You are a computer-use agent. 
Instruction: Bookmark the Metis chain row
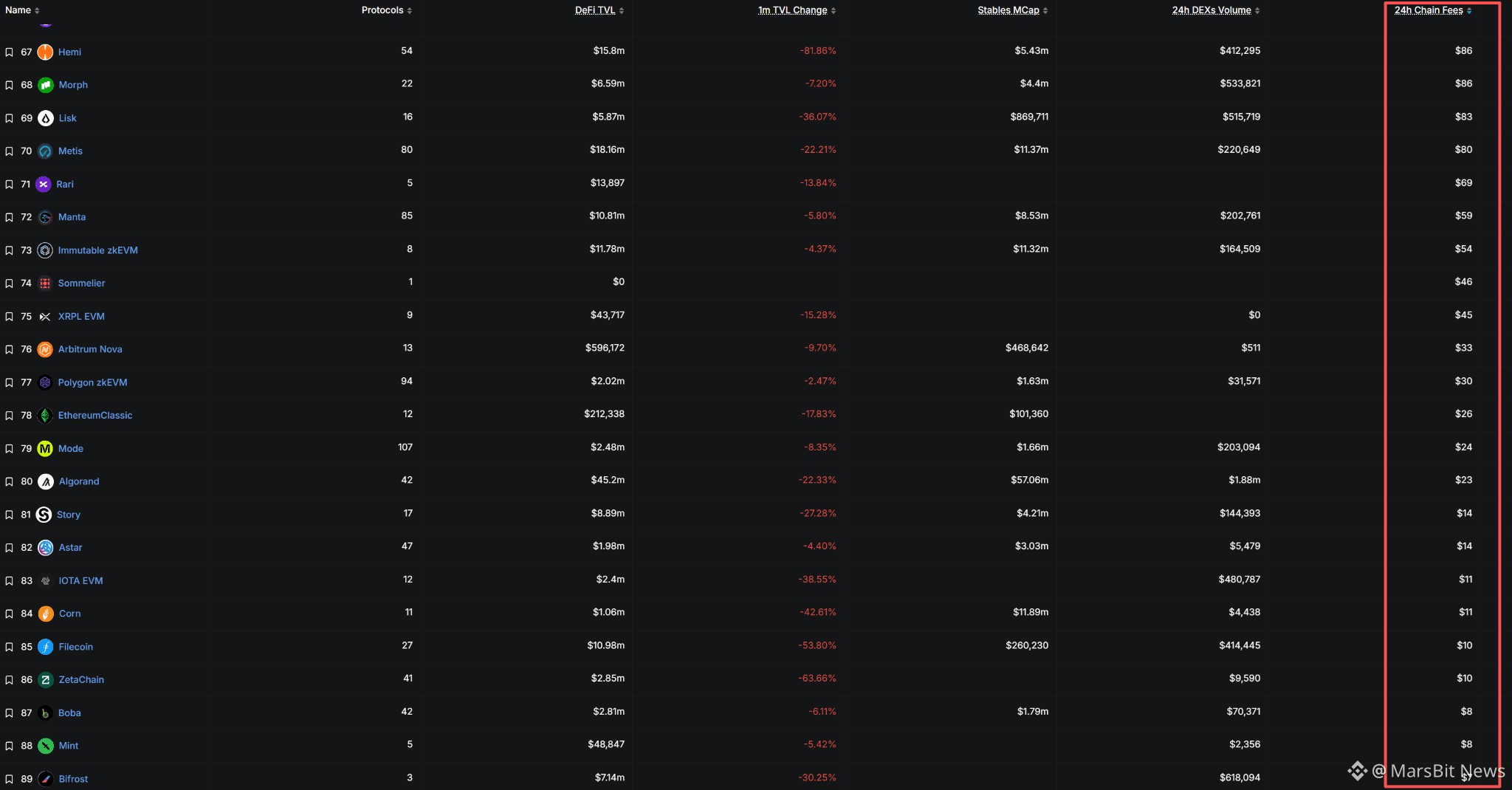(9, 151)
